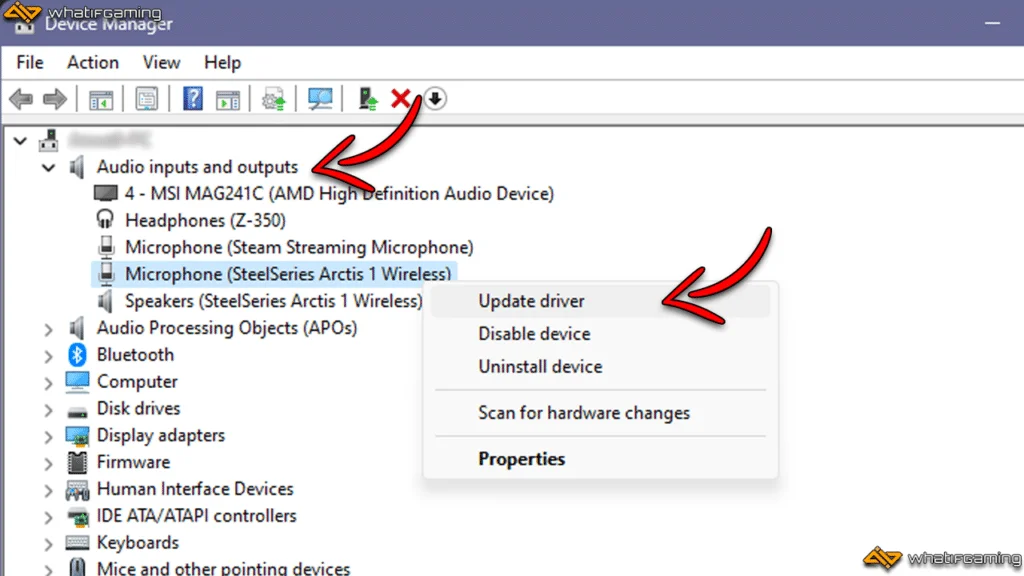Open the View menu
This screenshot has width=1024, height=576.
[x=161, y=62]
